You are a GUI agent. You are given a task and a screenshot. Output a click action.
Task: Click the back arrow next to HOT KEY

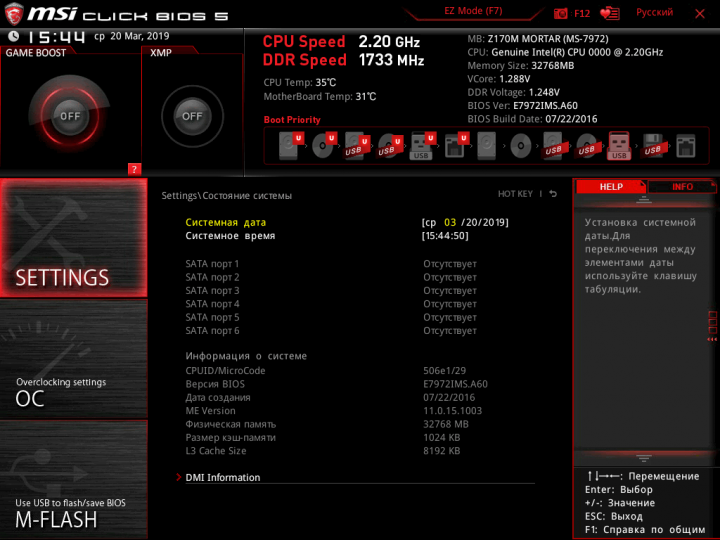pyautogui.click(x=553, y=194)
